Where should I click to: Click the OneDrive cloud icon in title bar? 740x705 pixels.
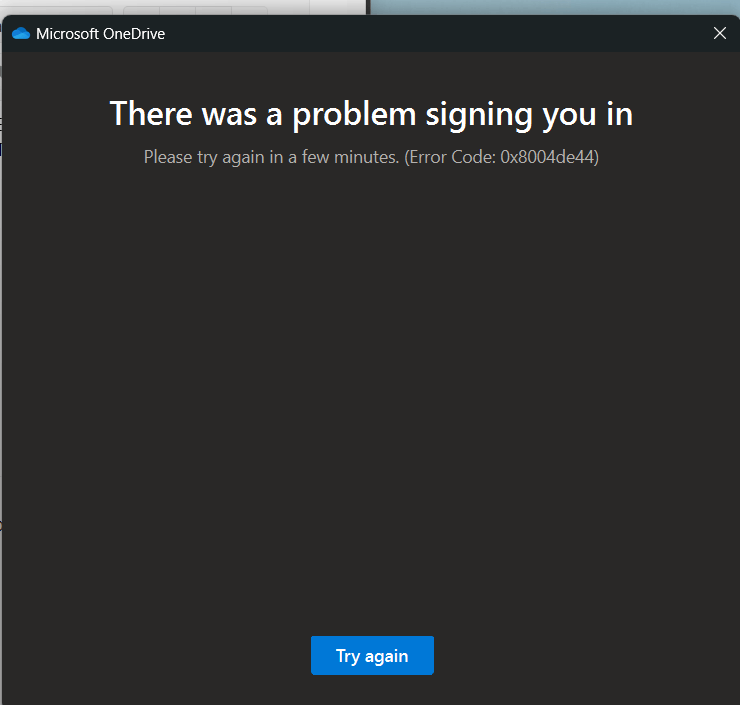click(21, 34)
